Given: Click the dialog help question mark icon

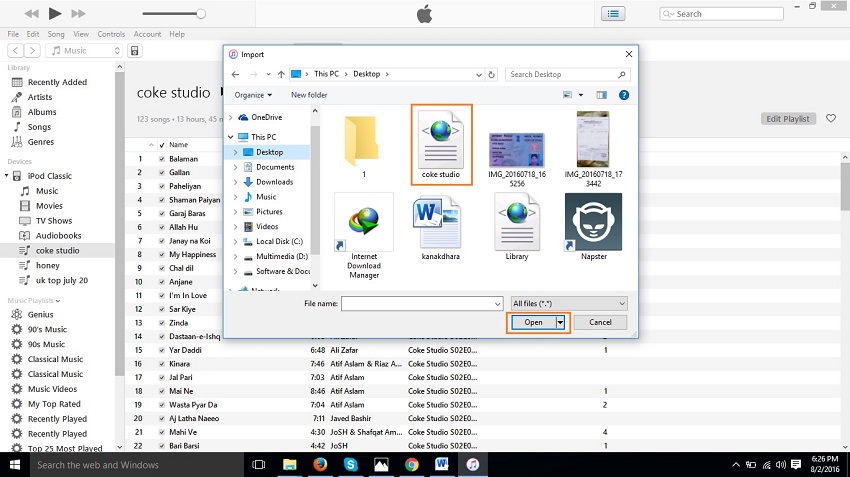Looking at the screenshot, I should point(624,95).
